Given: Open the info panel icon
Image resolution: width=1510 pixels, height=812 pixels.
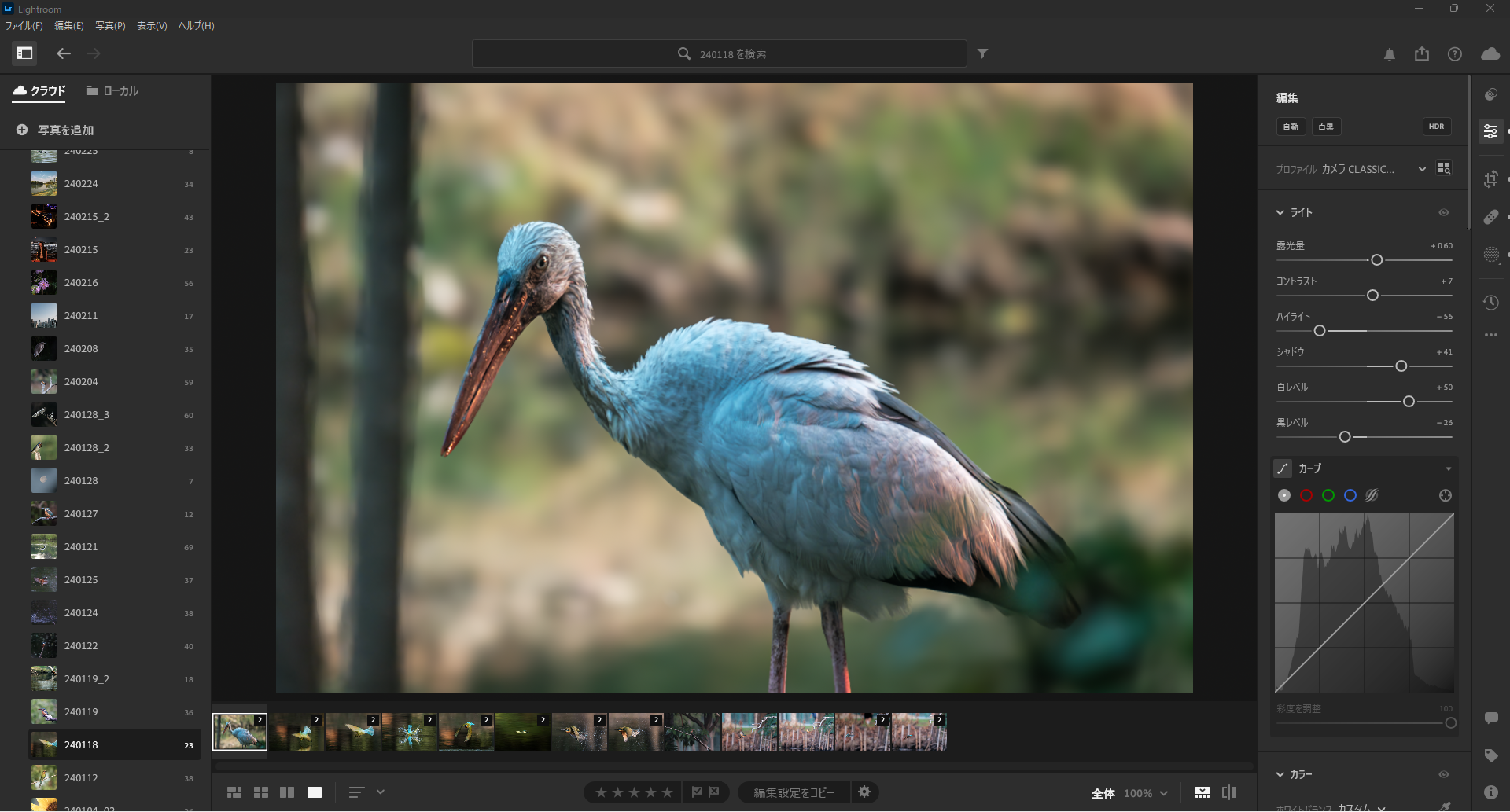Looking at the screenshot, I should point(1490,792).
